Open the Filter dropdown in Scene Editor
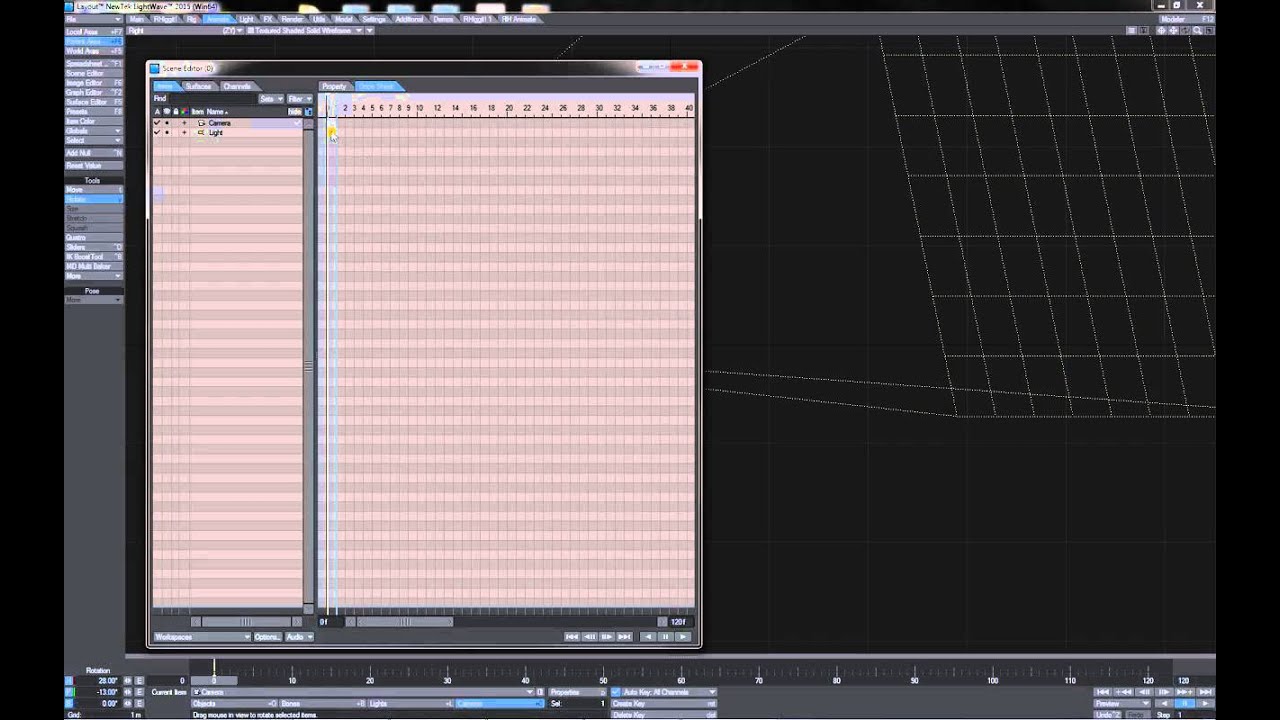The height and width of the screenshot is (720, 1280). click(299, 99)
